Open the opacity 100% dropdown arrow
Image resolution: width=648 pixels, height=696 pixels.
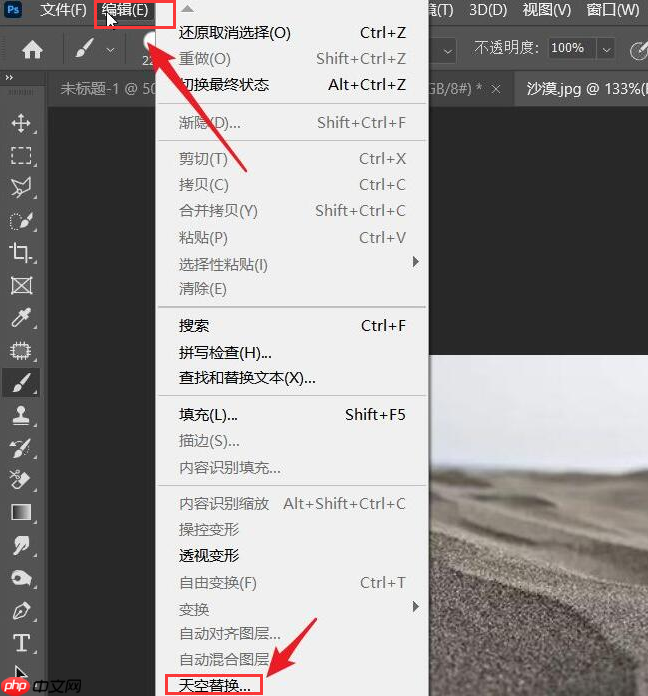[606, 50]
